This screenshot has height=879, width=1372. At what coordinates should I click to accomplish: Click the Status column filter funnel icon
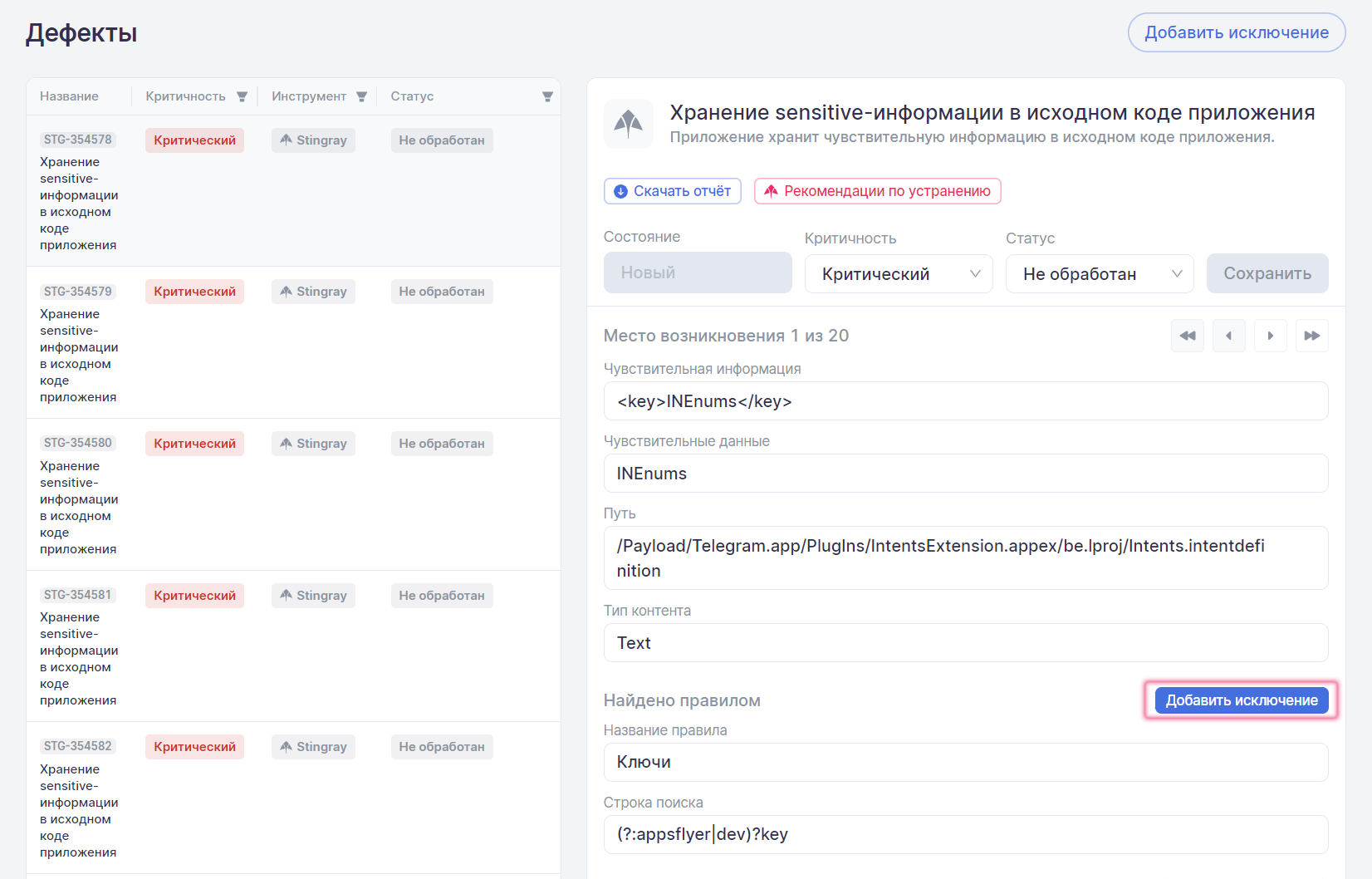tap(547, 97)
